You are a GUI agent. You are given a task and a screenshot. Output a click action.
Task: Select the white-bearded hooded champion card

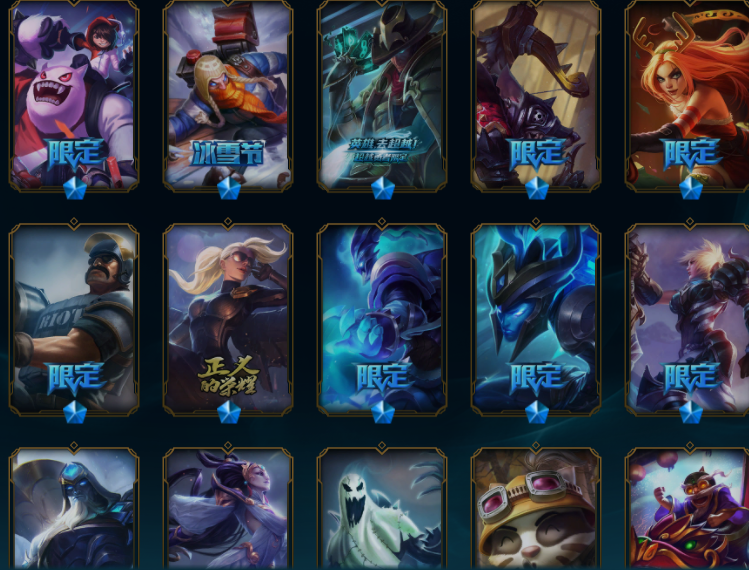[74, 508]
